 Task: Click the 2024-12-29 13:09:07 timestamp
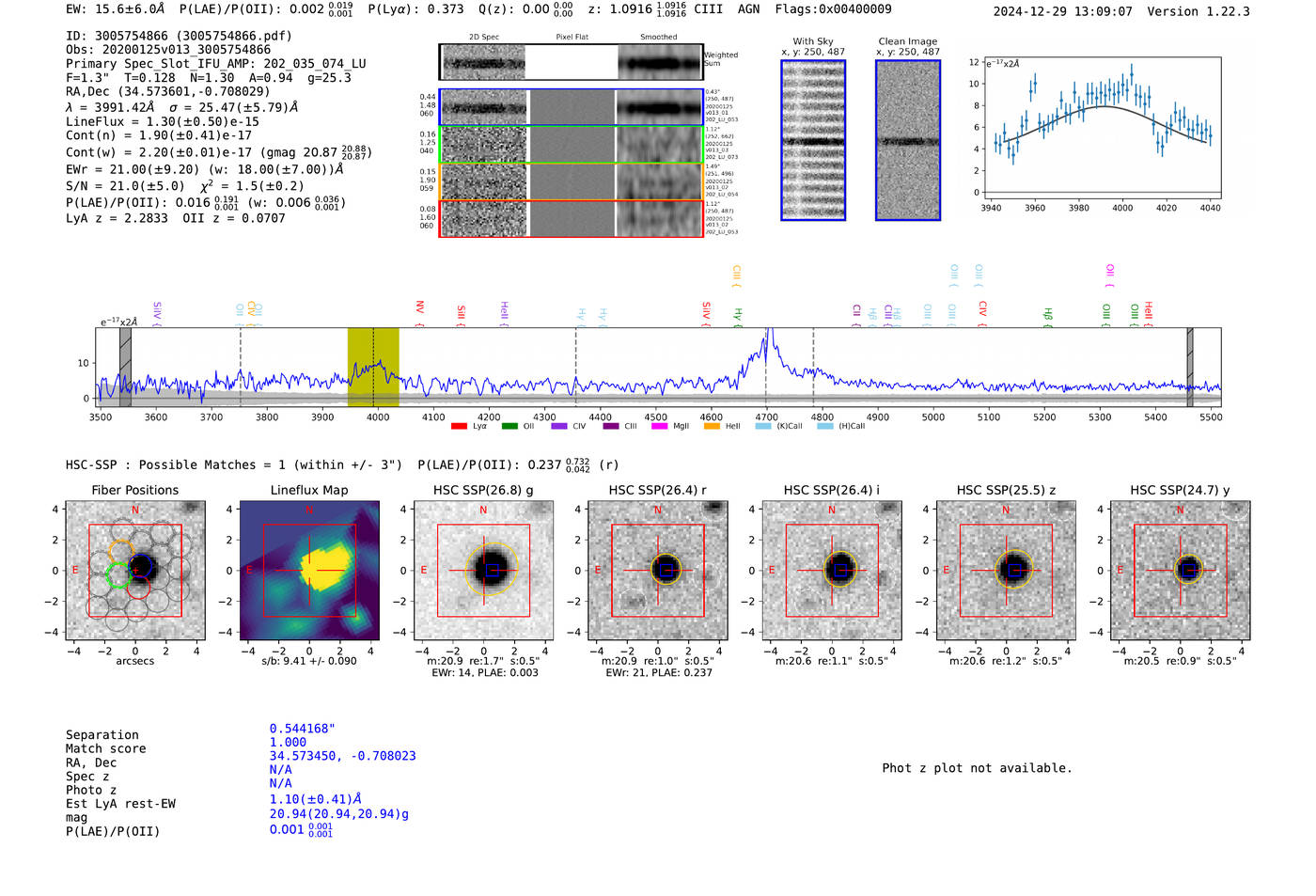[1063, 11]
